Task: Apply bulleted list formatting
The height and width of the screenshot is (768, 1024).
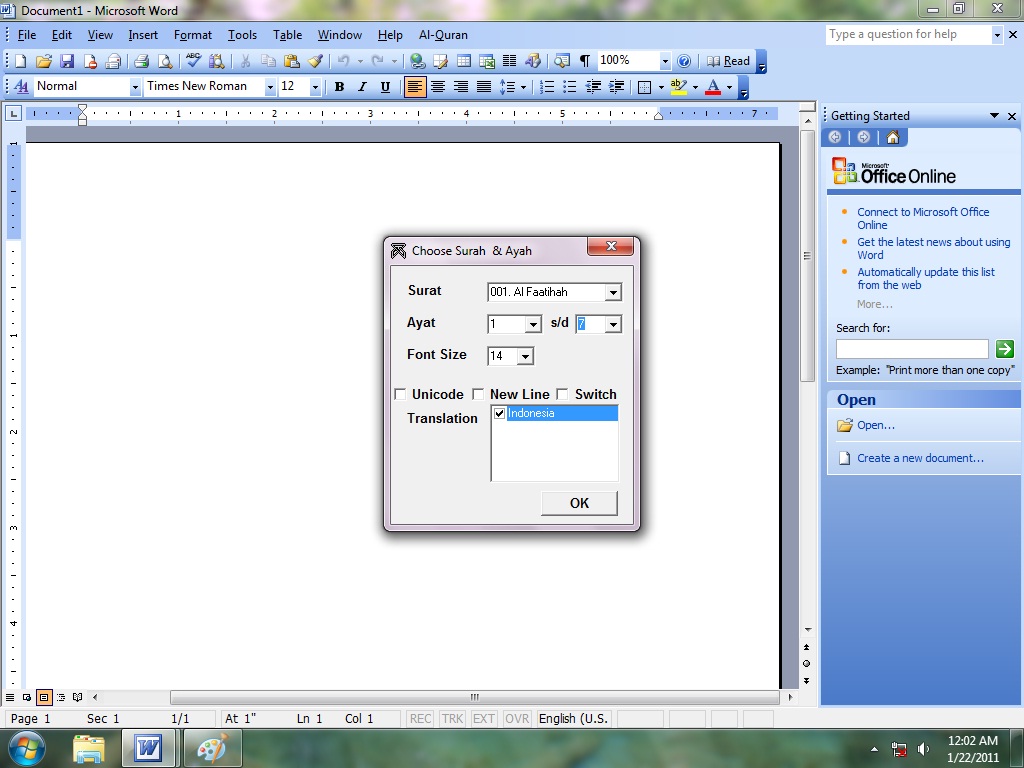Action: (x=570, y=87)
